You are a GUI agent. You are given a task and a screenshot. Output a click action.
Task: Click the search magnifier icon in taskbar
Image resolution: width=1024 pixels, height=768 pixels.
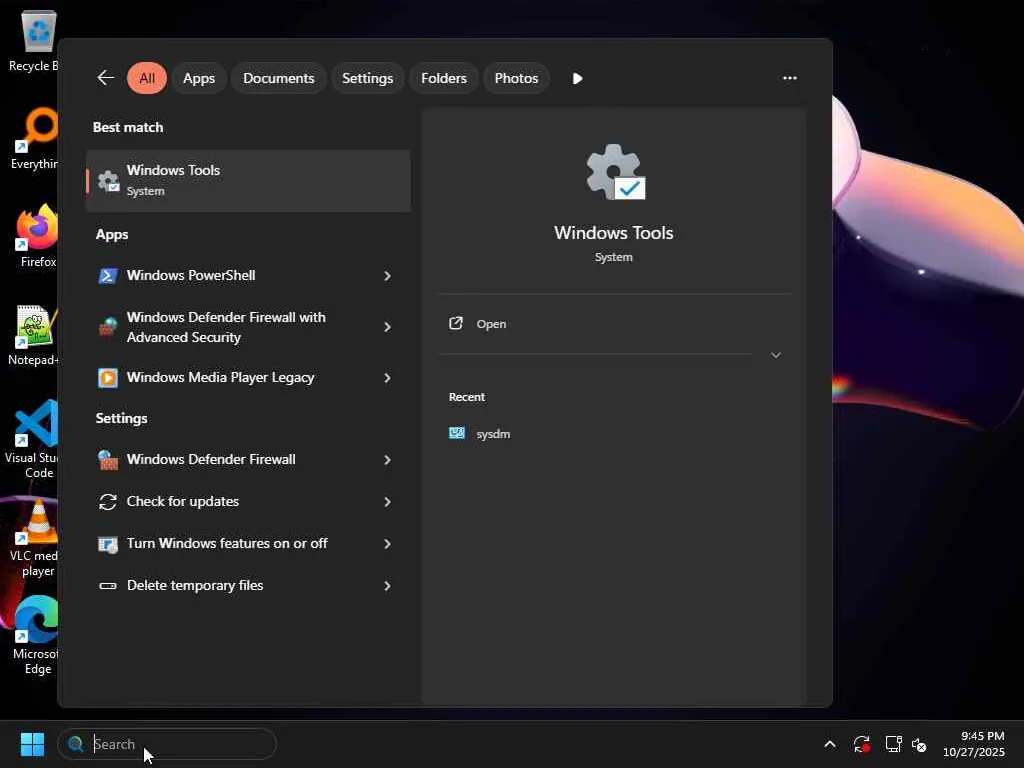pyautogui.click(x=76, y=744)
